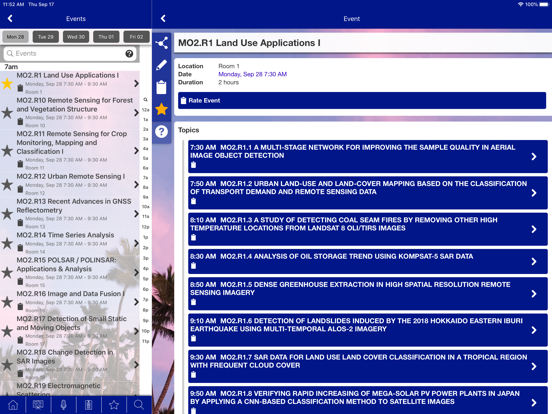Open the magnifier search icon in bottom bar
The height and width of the screenshot is (414, 552).
(139, 405)
